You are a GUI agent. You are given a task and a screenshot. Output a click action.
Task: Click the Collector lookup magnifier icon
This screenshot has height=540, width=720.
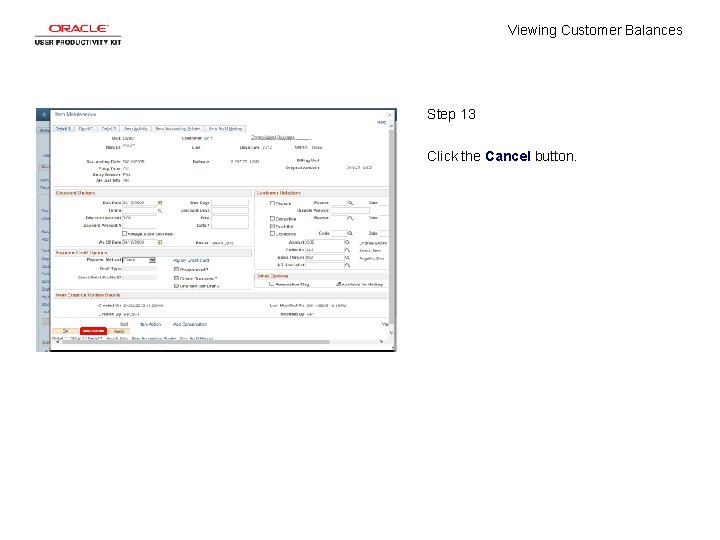coord(347,250)
